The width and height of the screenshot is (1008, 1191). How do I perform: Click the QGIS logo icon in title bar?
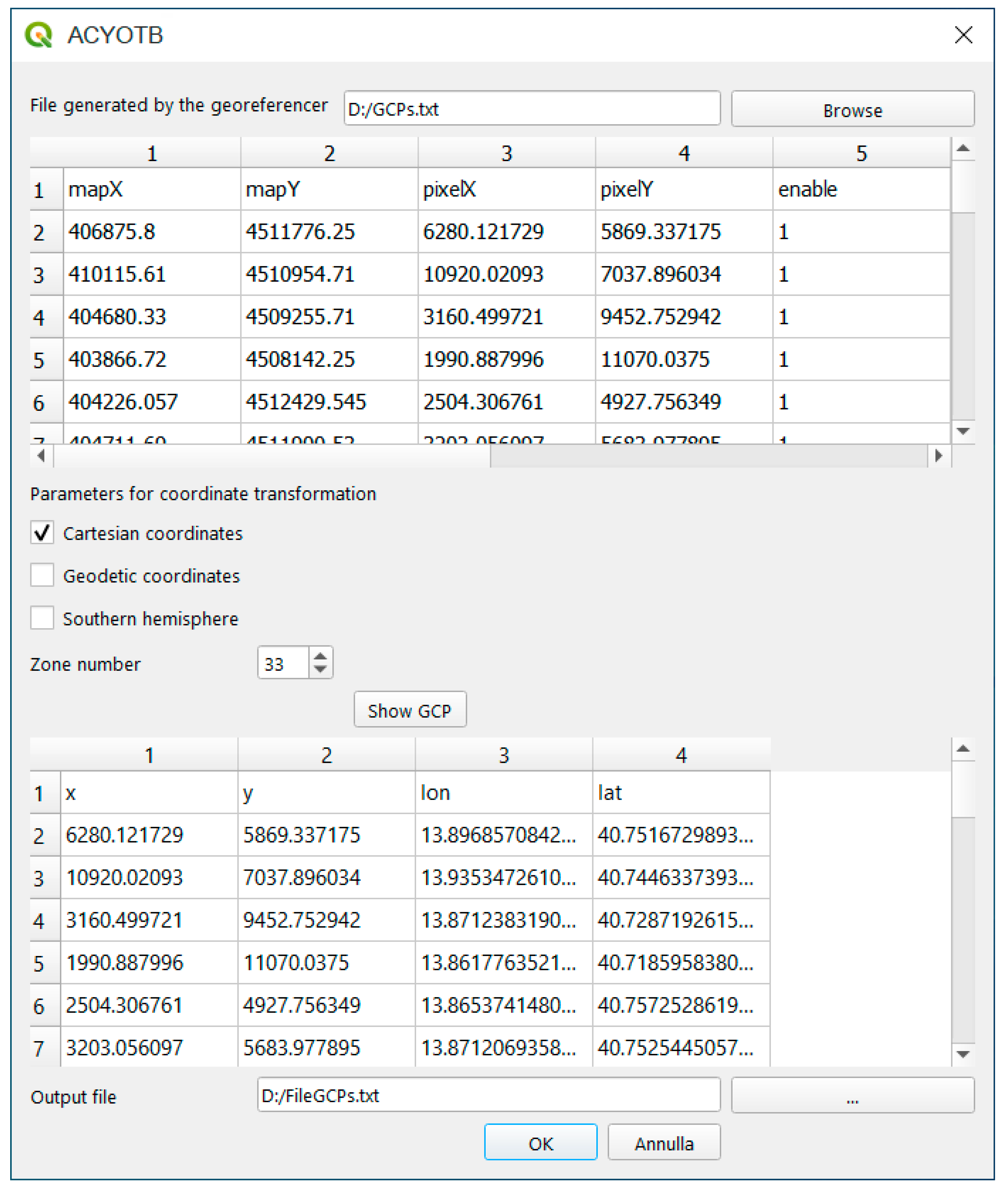[38, 35]
